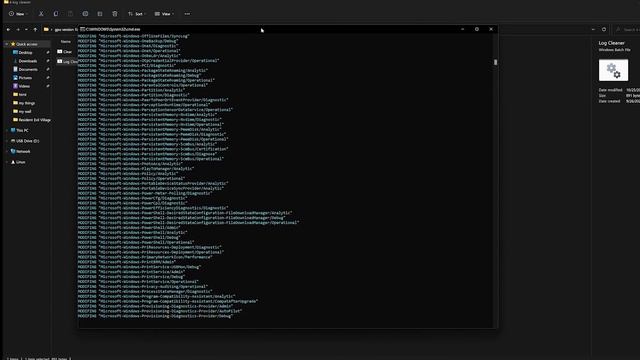Select USB Drive (D:) in navigation pane
The height and width of the screenshot is (360, 640).
(27, 141)
